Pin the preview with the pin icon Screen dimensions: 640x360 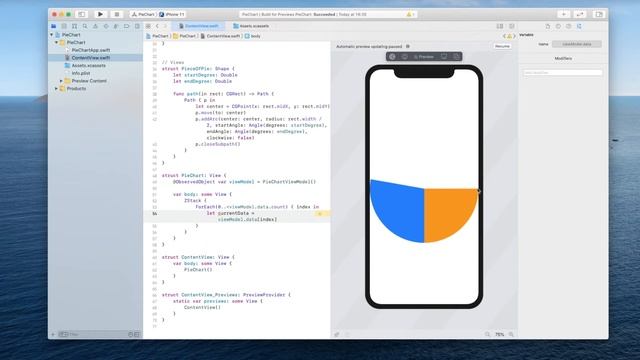point(337,334)
